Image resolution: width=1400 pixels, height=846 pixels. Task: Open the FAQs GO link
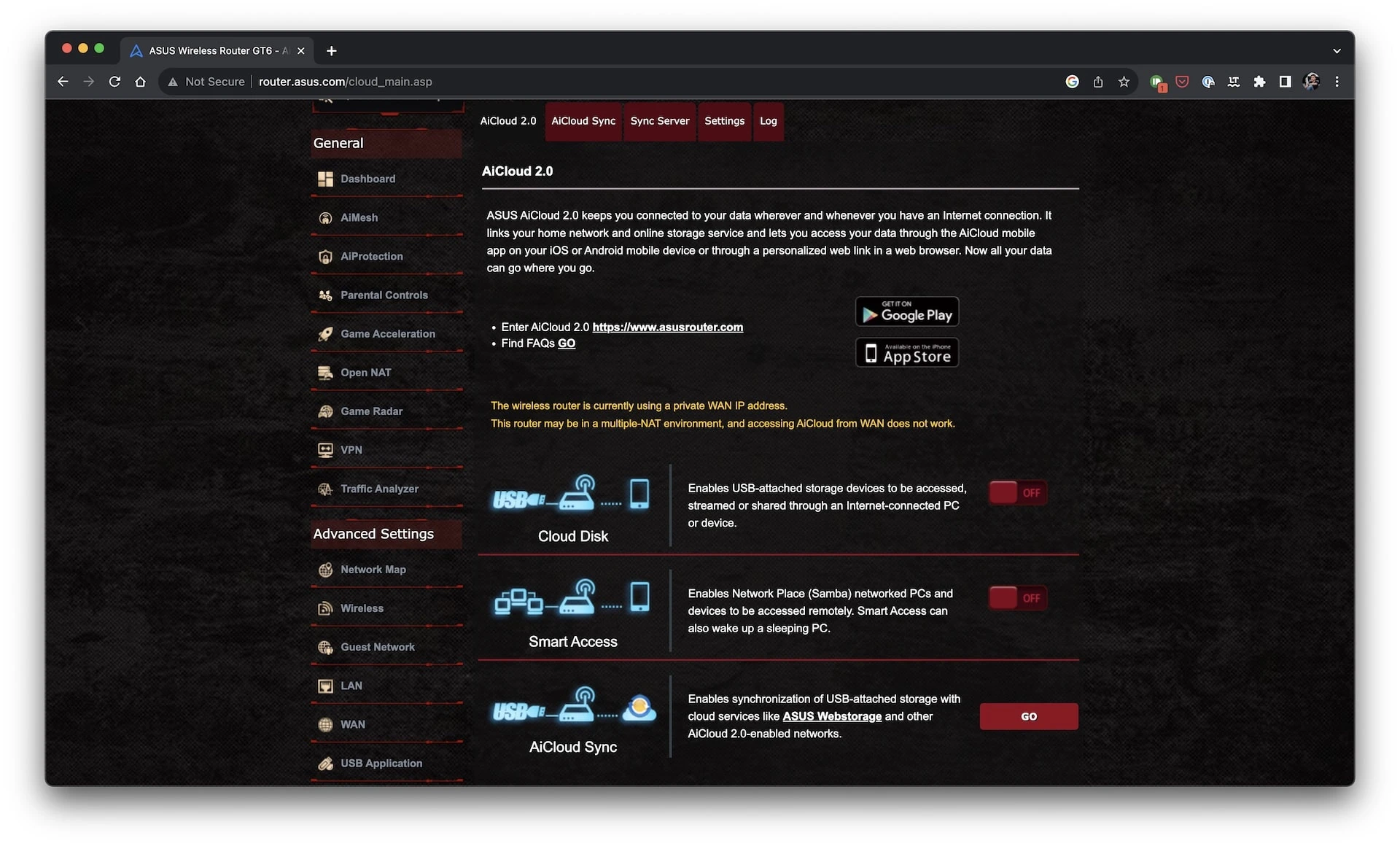click(567, 344)
